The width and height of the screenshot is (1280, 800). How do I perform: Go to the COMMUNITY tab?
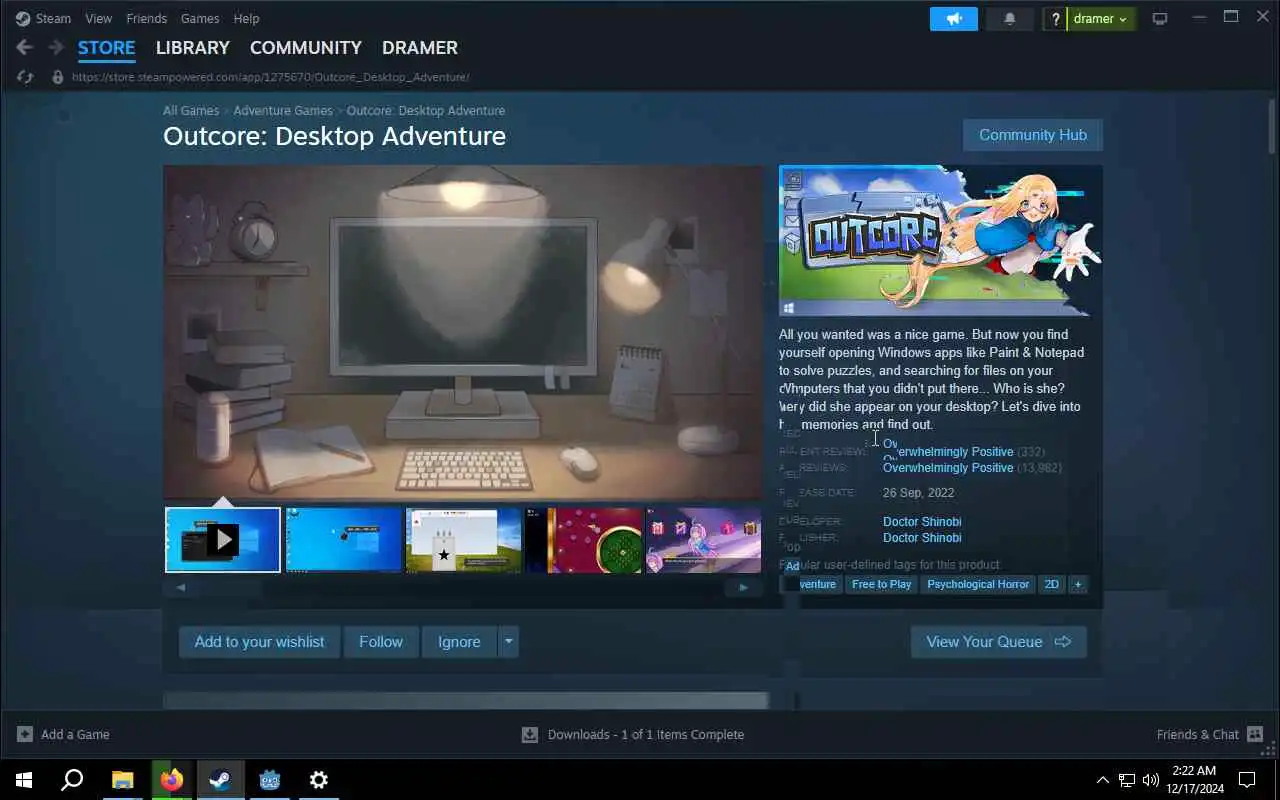(305, 47)
